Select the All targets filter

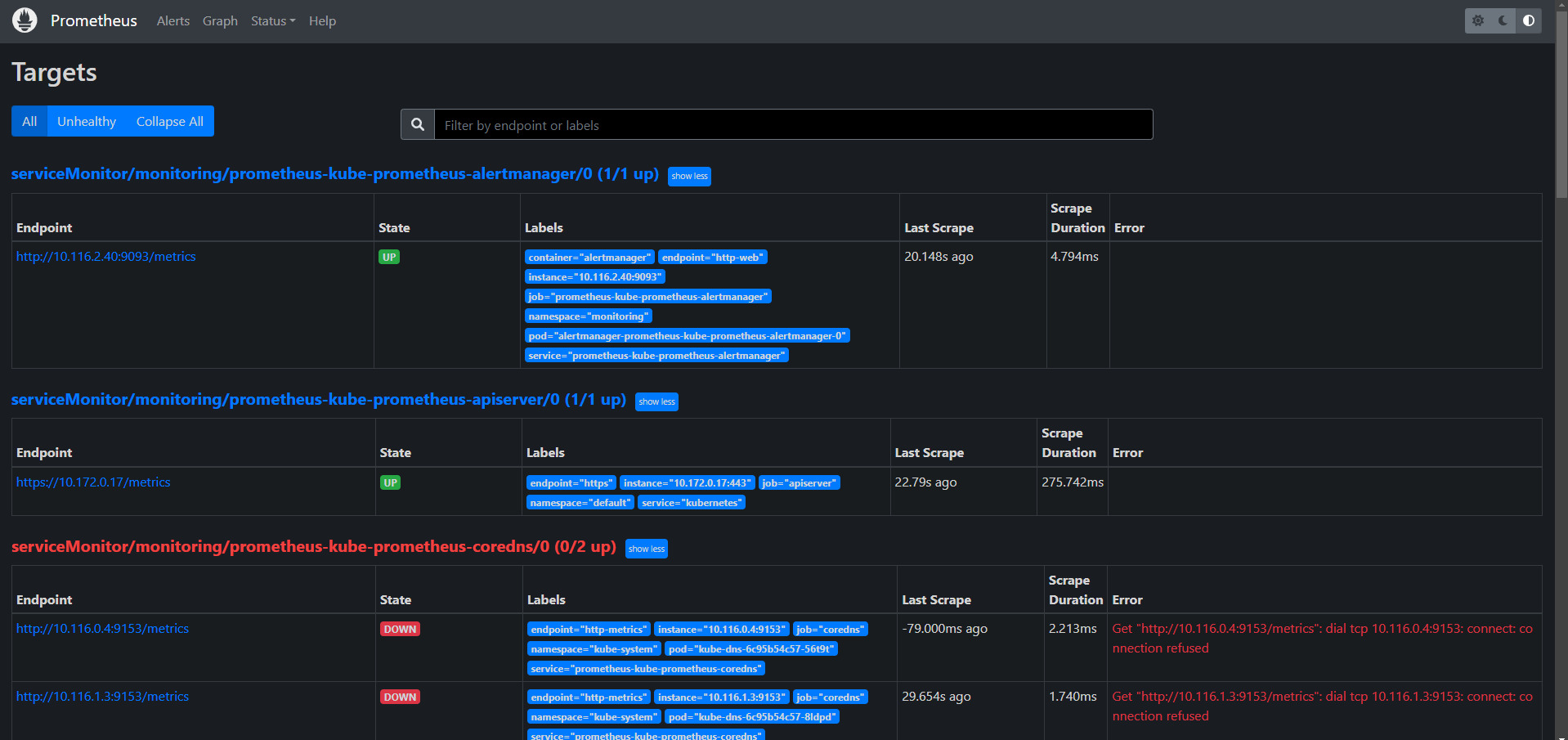pos(29,121)
